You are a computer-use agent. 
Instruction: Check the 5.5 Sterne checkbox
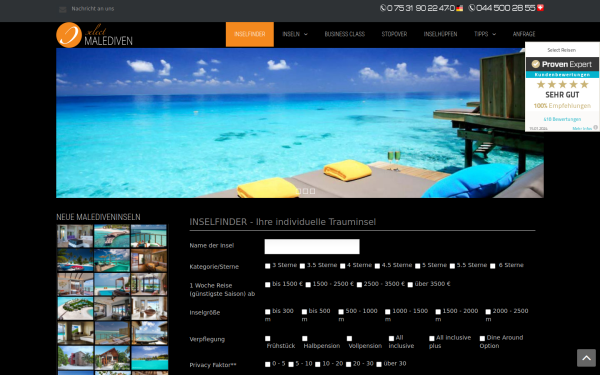point(452,266)
